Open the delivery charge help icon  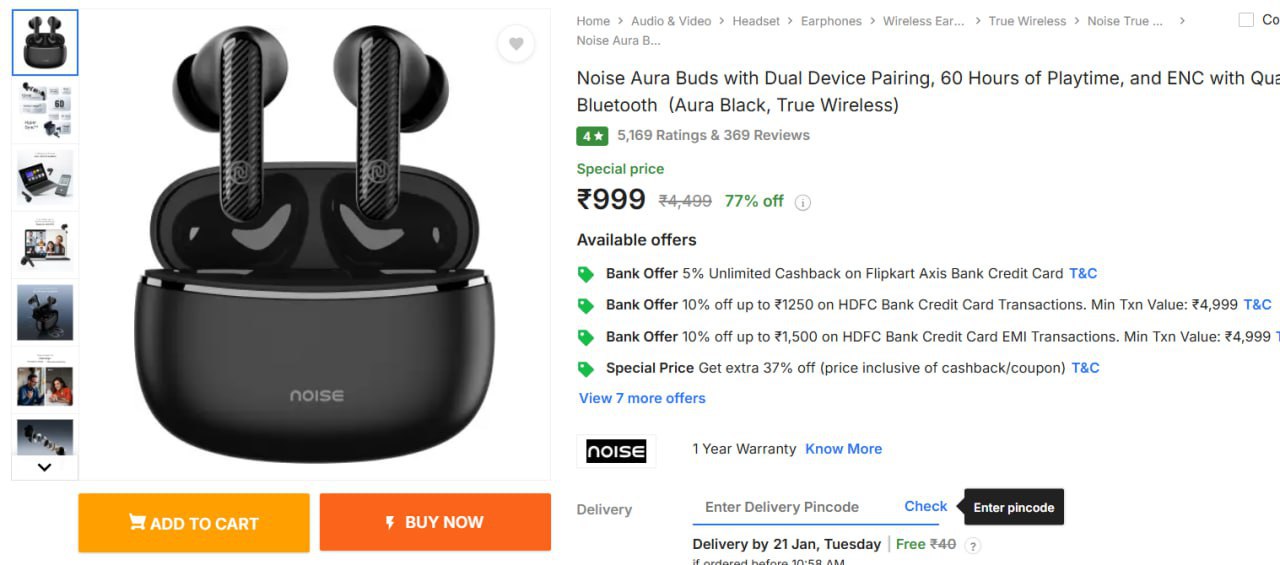972,545
